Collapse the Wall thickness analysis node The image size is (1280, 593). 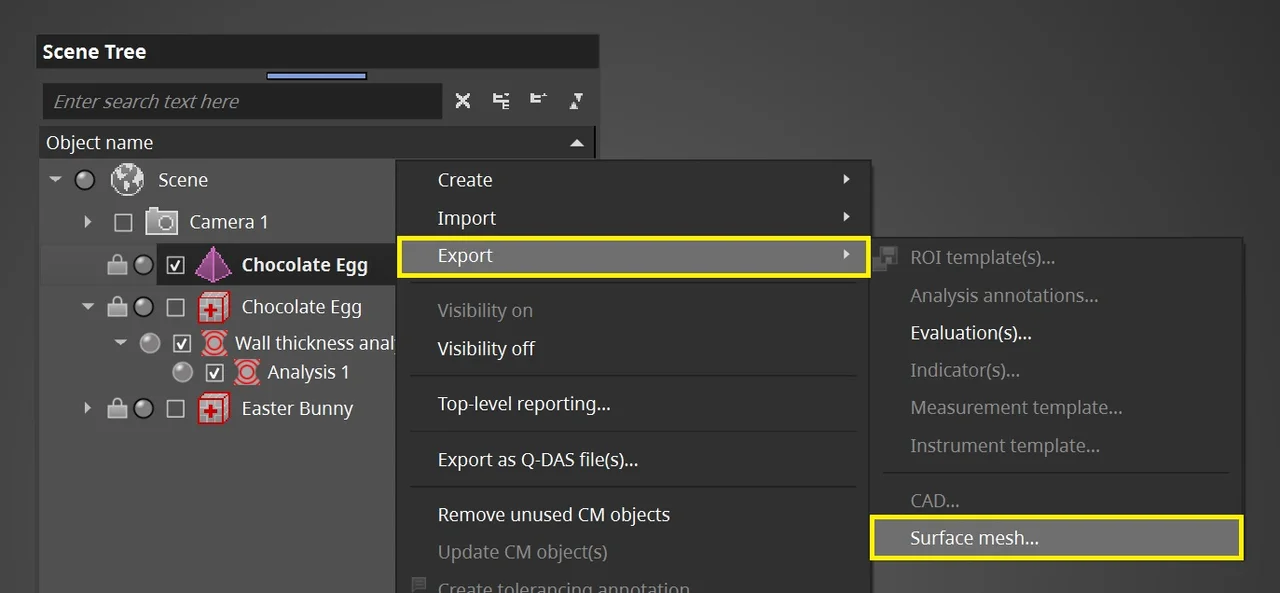(x=121, y=343)
